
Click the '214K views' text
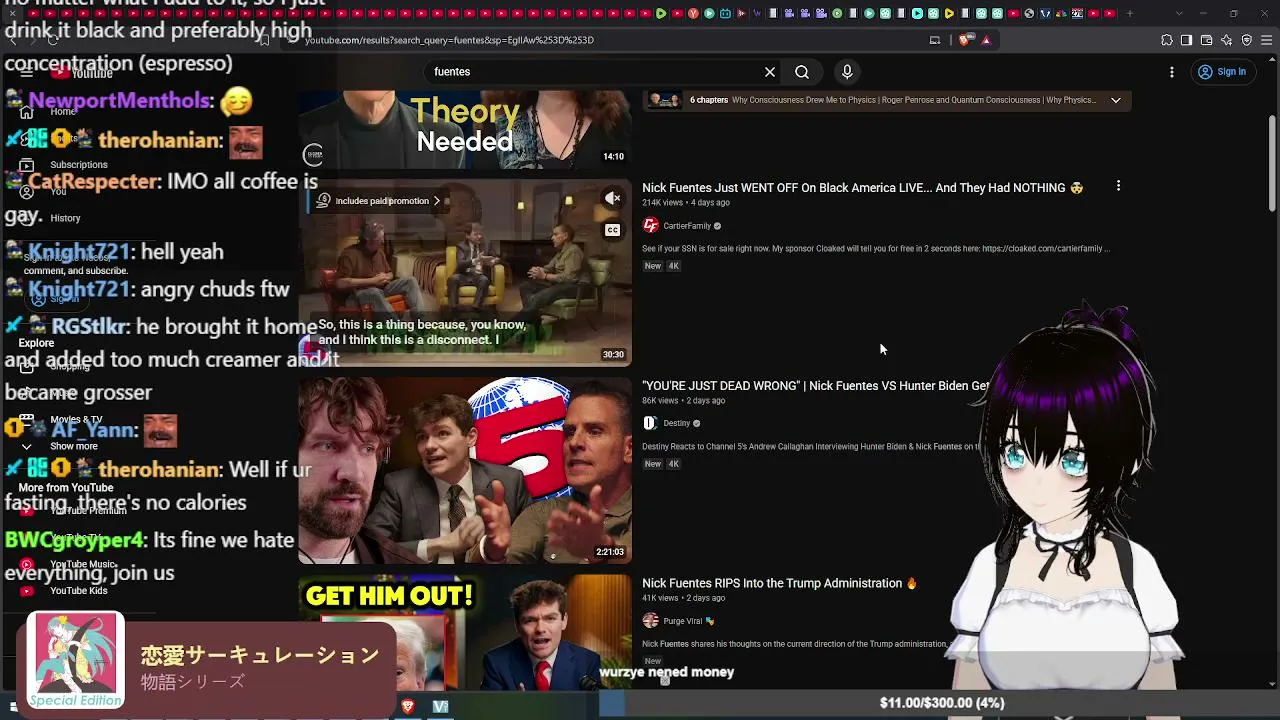click(662, 203)
